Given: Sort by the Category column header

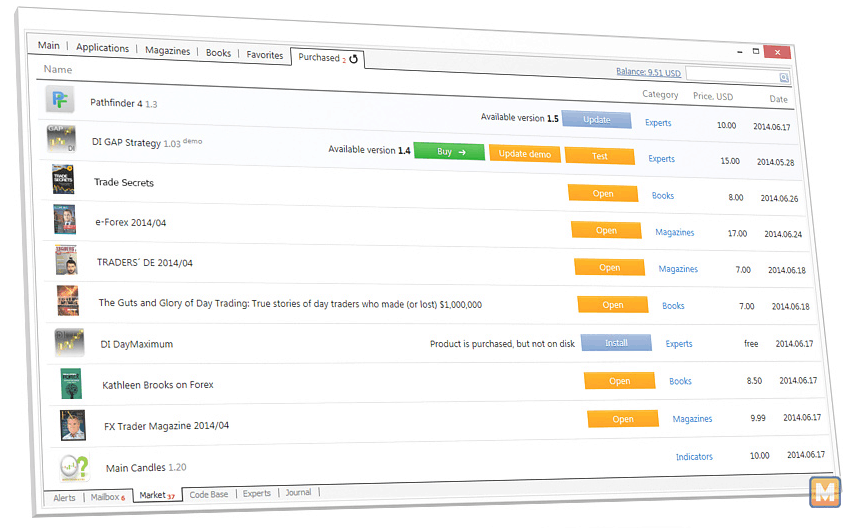Looking at the screenshot, I should click(x=660, y=94).
